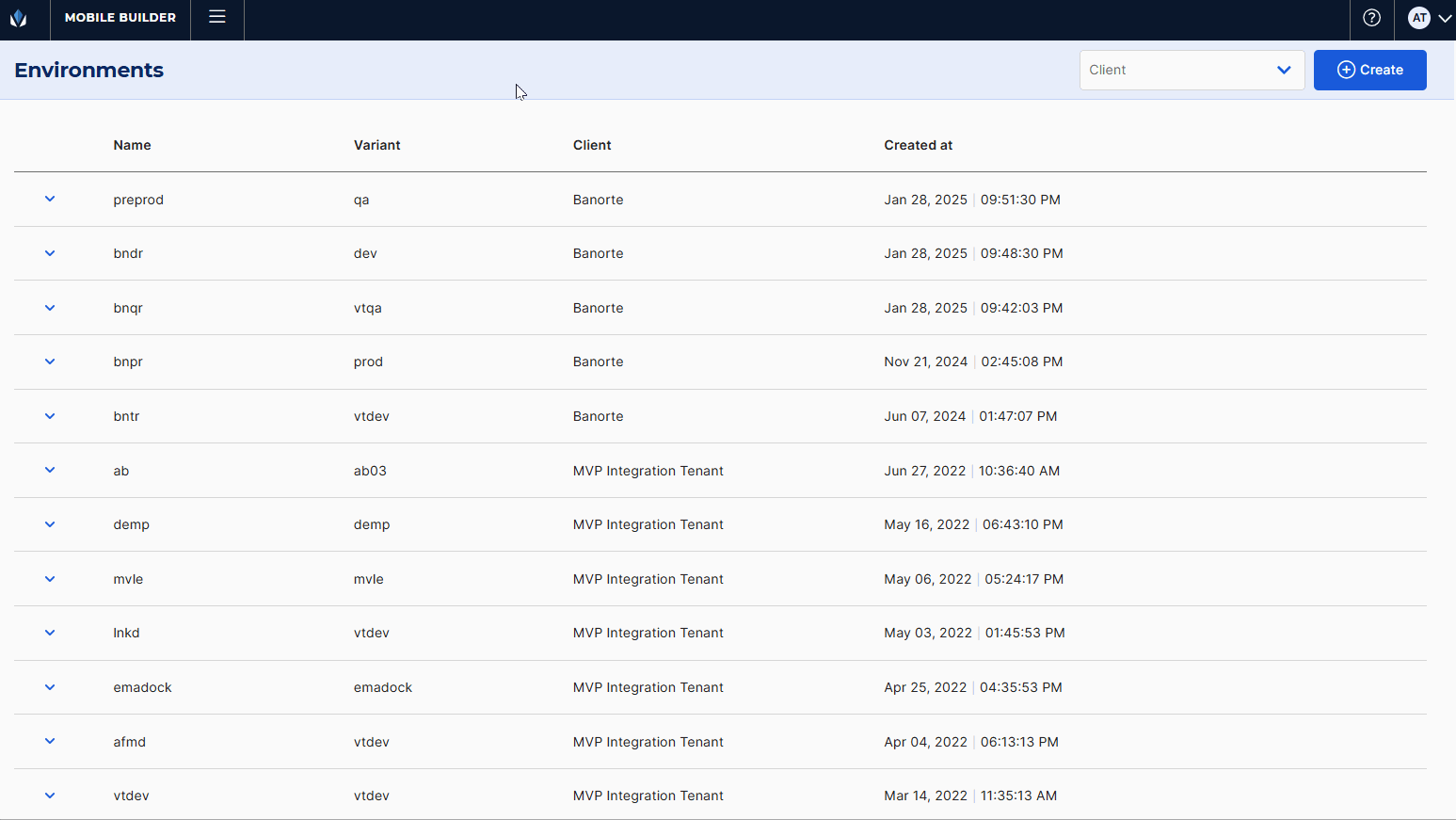
Task: Open the help question mark icon
Action: (1371, 18)
